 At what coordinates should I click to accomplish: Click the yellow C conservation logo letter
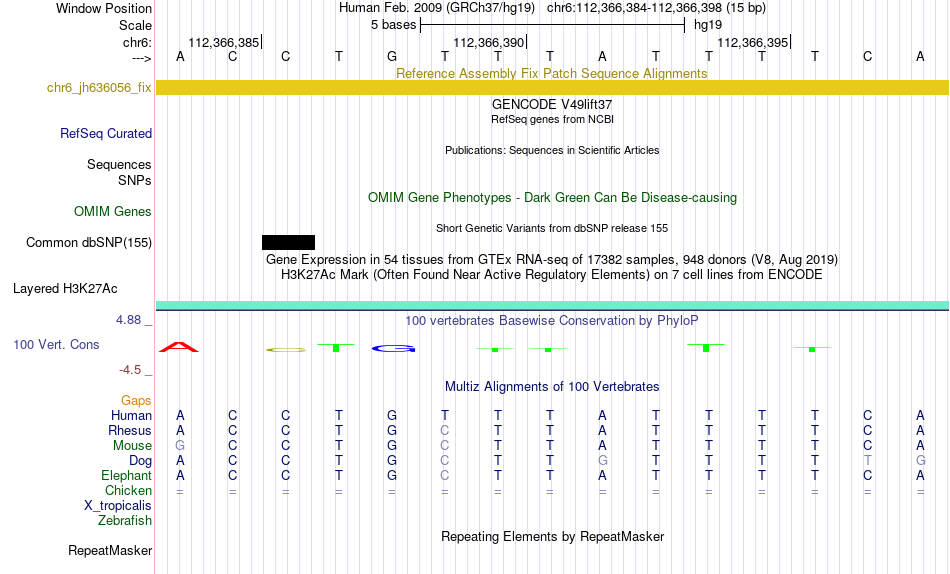point(286,350)
